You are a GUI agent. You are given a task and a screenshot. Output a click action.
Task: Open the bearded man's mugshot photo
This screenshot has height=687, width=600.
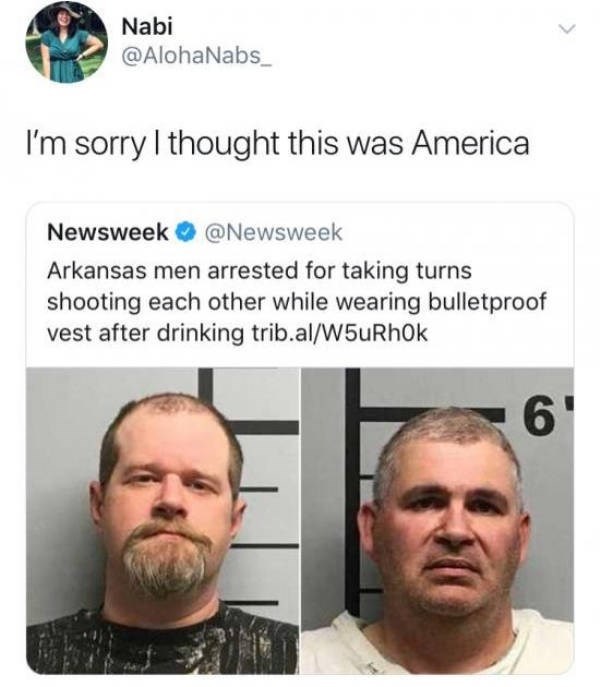click(x=163, y=521)
